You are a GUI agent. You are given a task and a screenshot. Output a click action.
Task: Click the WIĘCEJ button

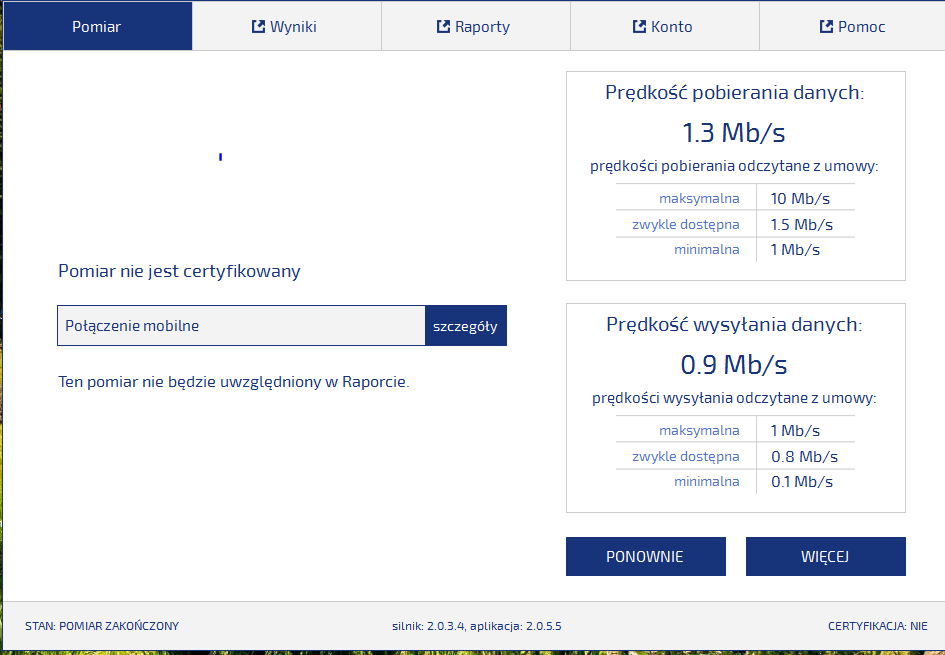[x=825, y=557]
